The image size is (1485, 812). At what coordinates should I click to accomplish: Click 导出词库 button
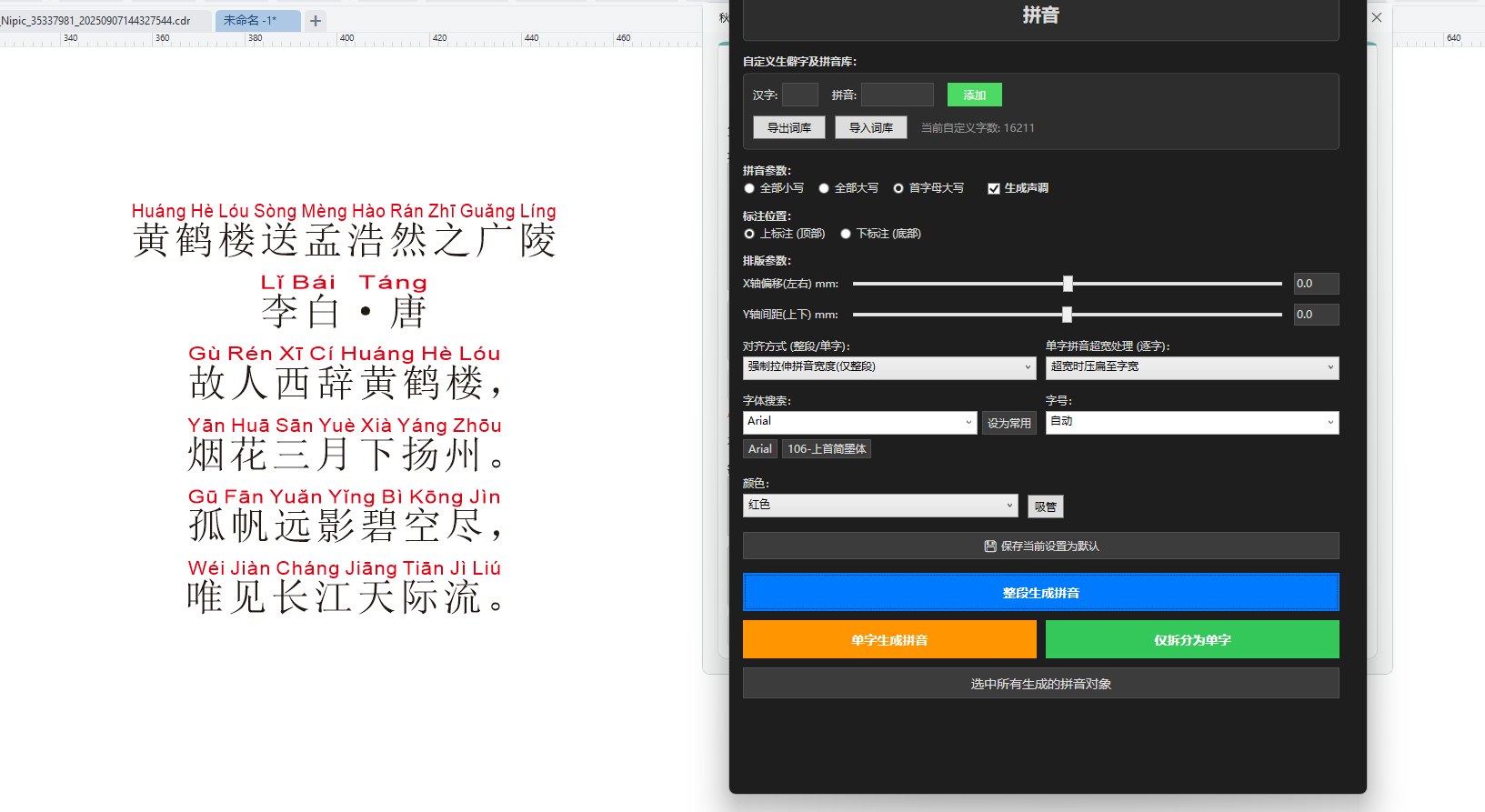(789, 127)
